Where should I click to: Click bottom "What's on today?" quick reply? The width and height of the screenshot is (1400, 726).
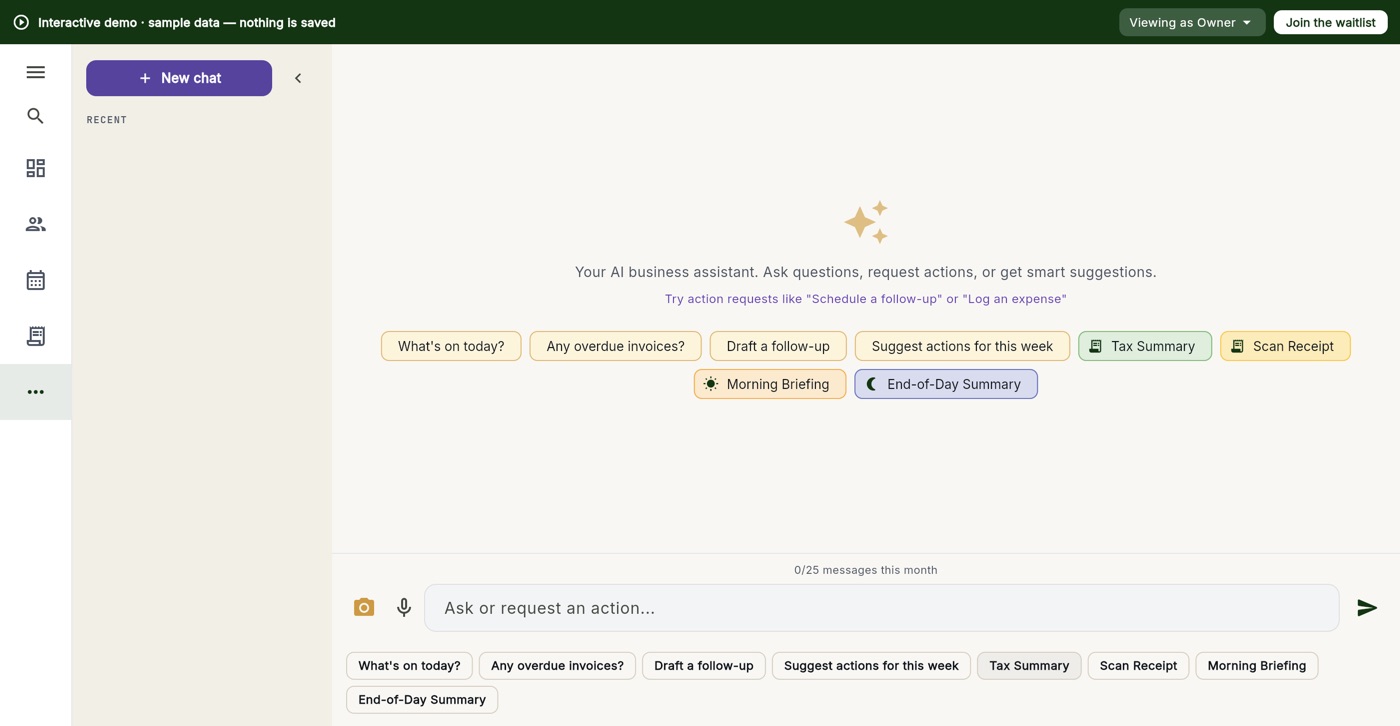click(x=409, y=666)
